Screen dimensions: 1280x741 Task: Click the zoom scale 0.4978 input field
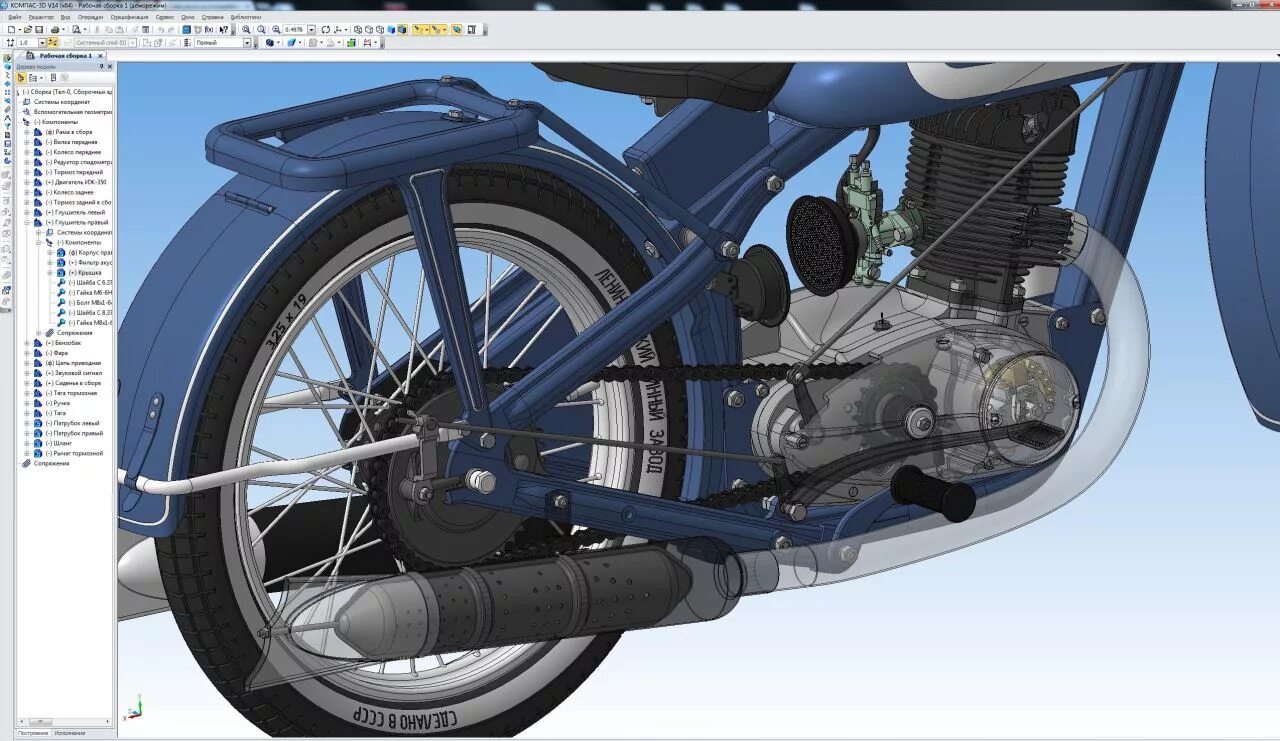295,29
